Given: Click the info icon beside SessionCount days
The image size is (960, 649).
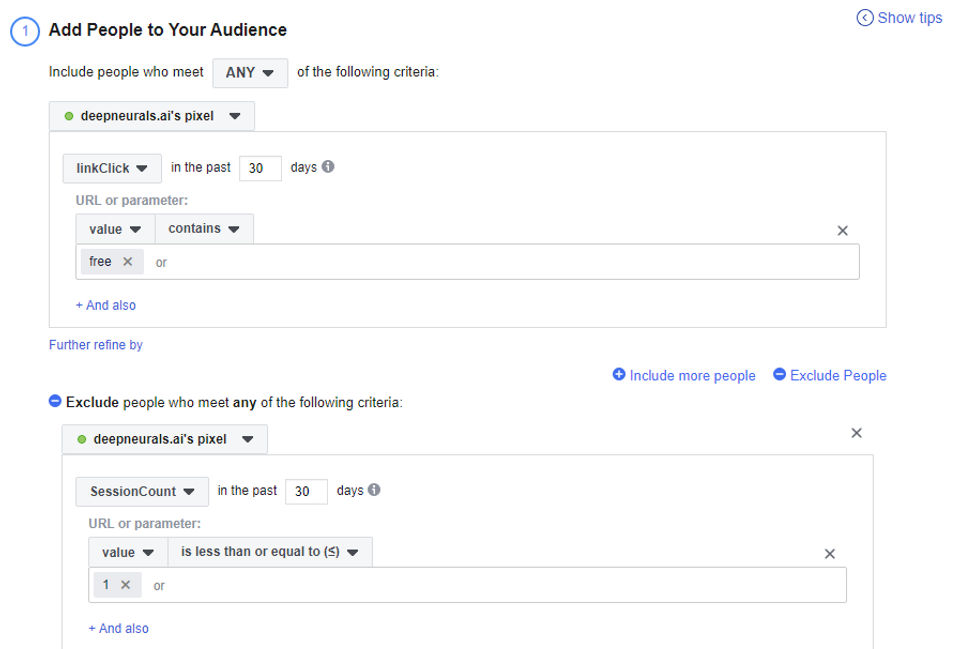Looking at the screenshot, I should click(x=374, y=490).
